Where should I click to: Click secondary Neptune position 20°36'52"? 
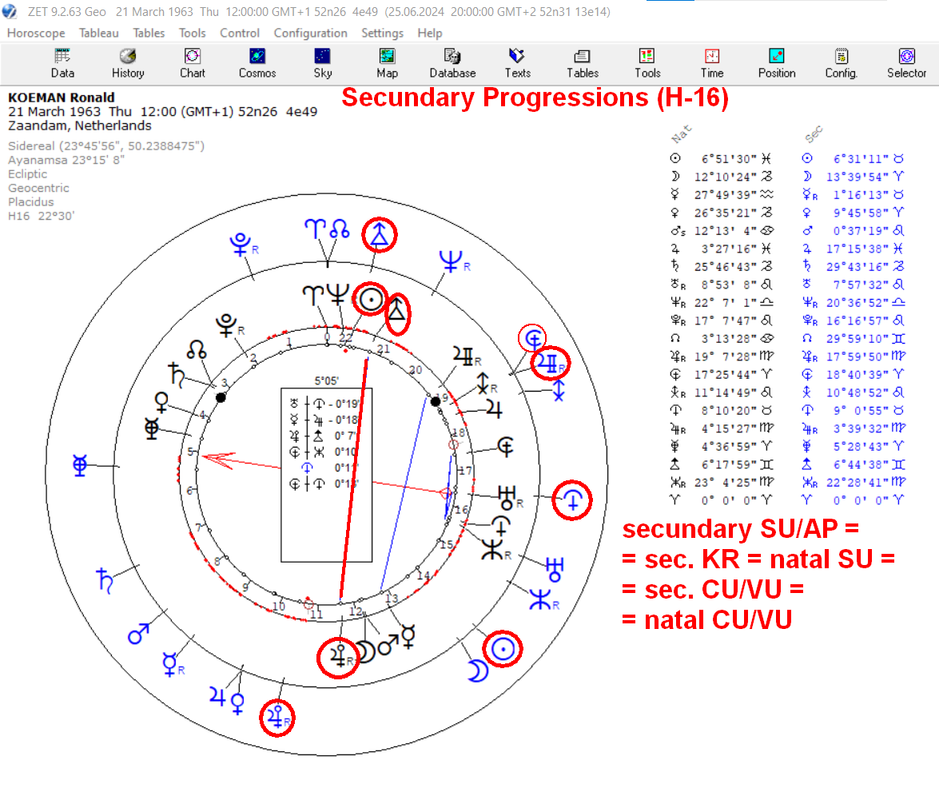point(858,302)
